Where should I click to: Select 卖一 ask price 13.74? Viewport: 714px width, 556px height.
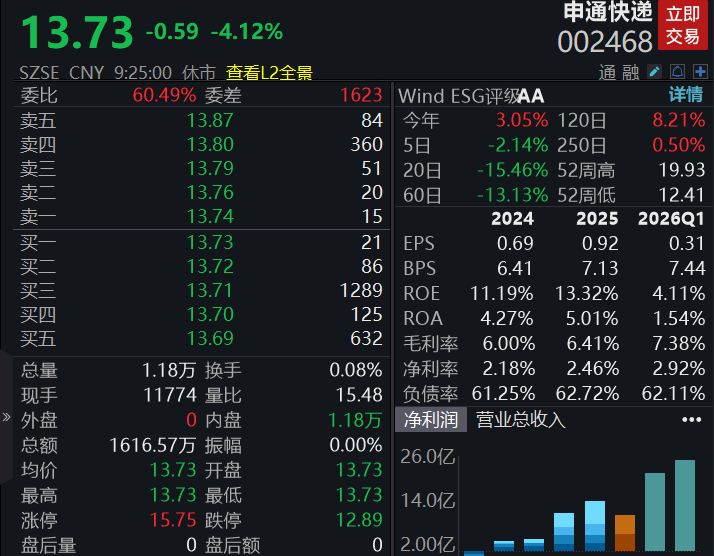210,216
